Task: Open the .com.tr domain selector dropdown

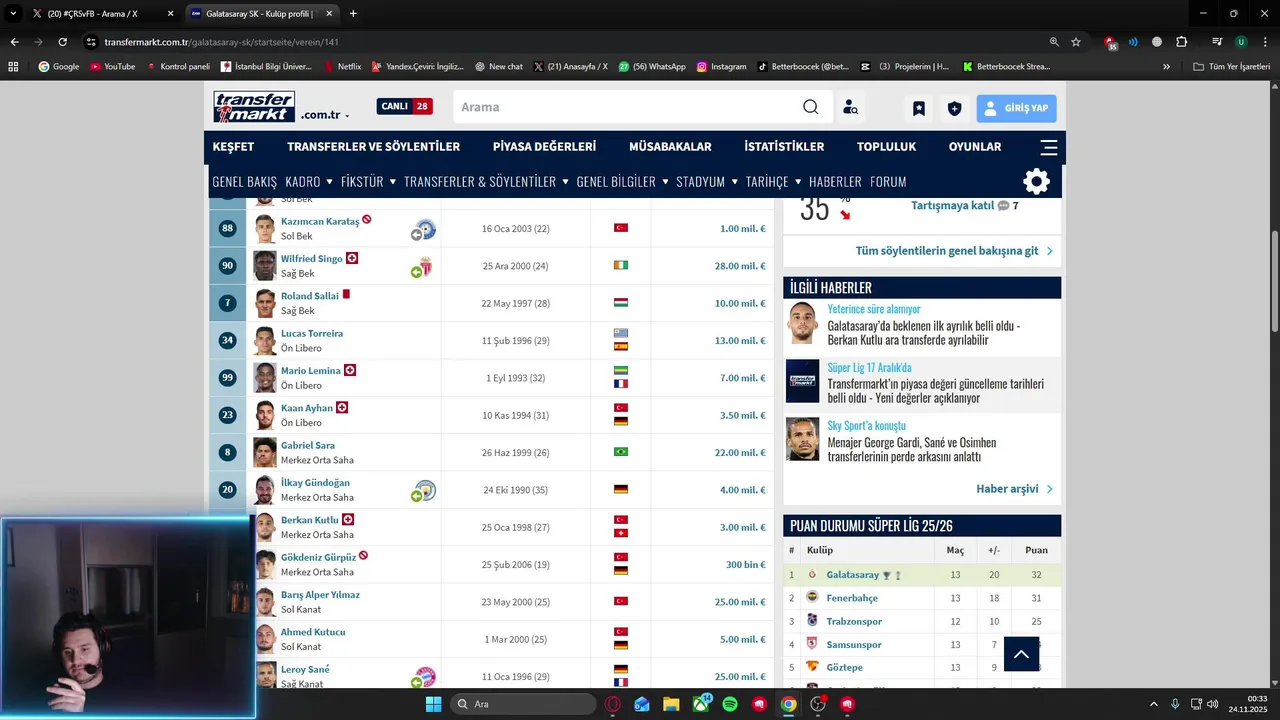Action: [325, 115]
